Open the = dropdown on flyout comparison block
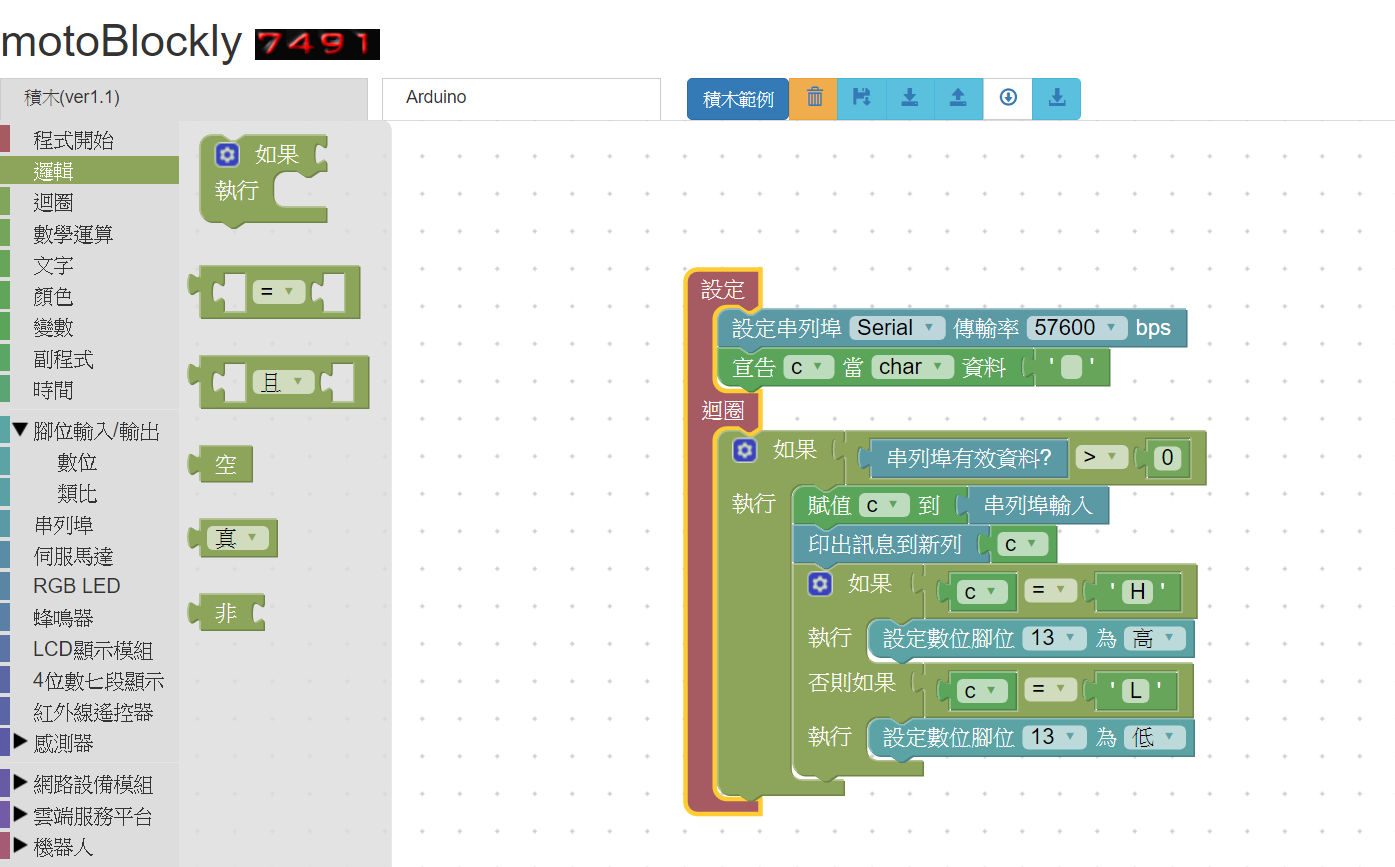 [x=278, y=292]
